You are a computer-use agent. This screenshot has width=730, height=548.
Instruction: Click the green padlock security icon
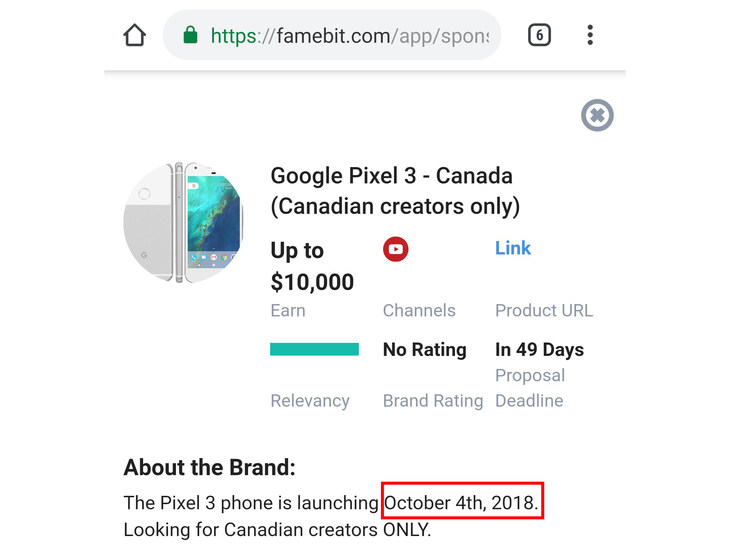coord(190,35)
